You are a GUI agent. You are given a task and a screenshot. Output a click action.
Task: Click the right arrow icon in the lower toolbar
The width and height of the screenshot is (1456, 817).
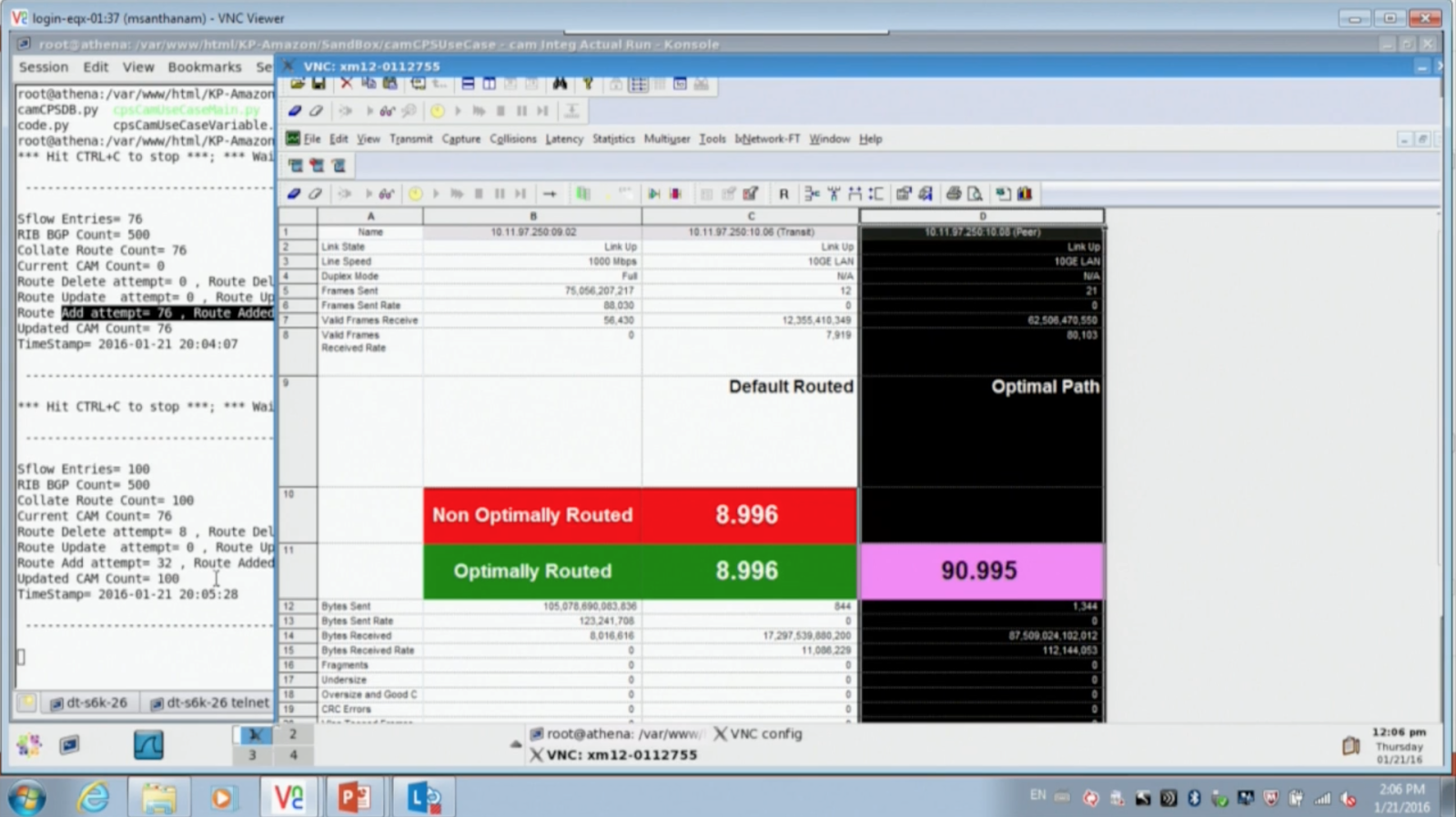pyautogui.click(x=550, y=194)
